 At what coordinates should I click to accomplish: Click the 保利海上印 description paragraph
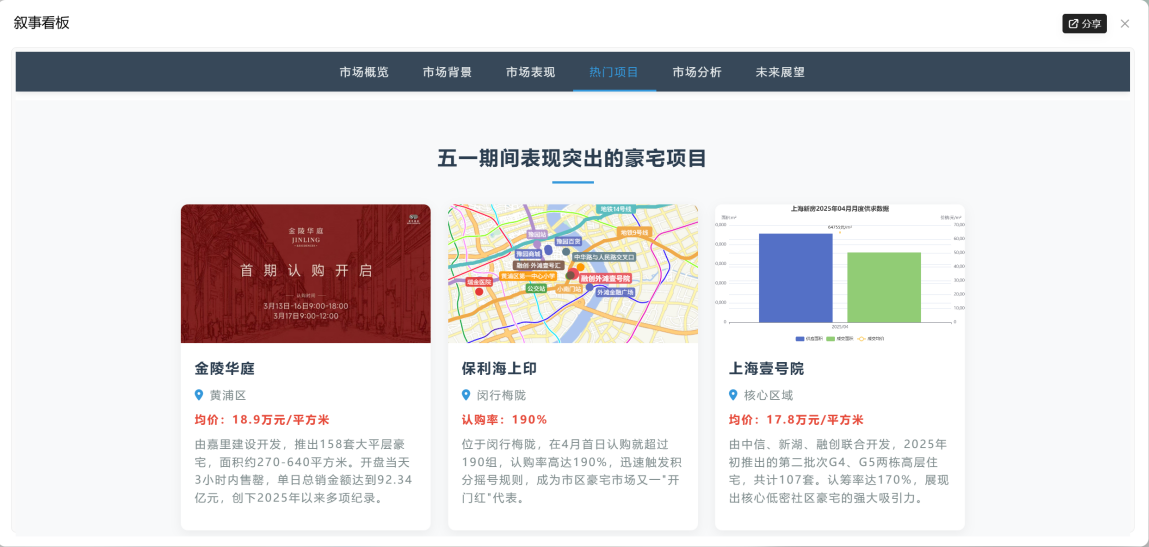(573, 471)
